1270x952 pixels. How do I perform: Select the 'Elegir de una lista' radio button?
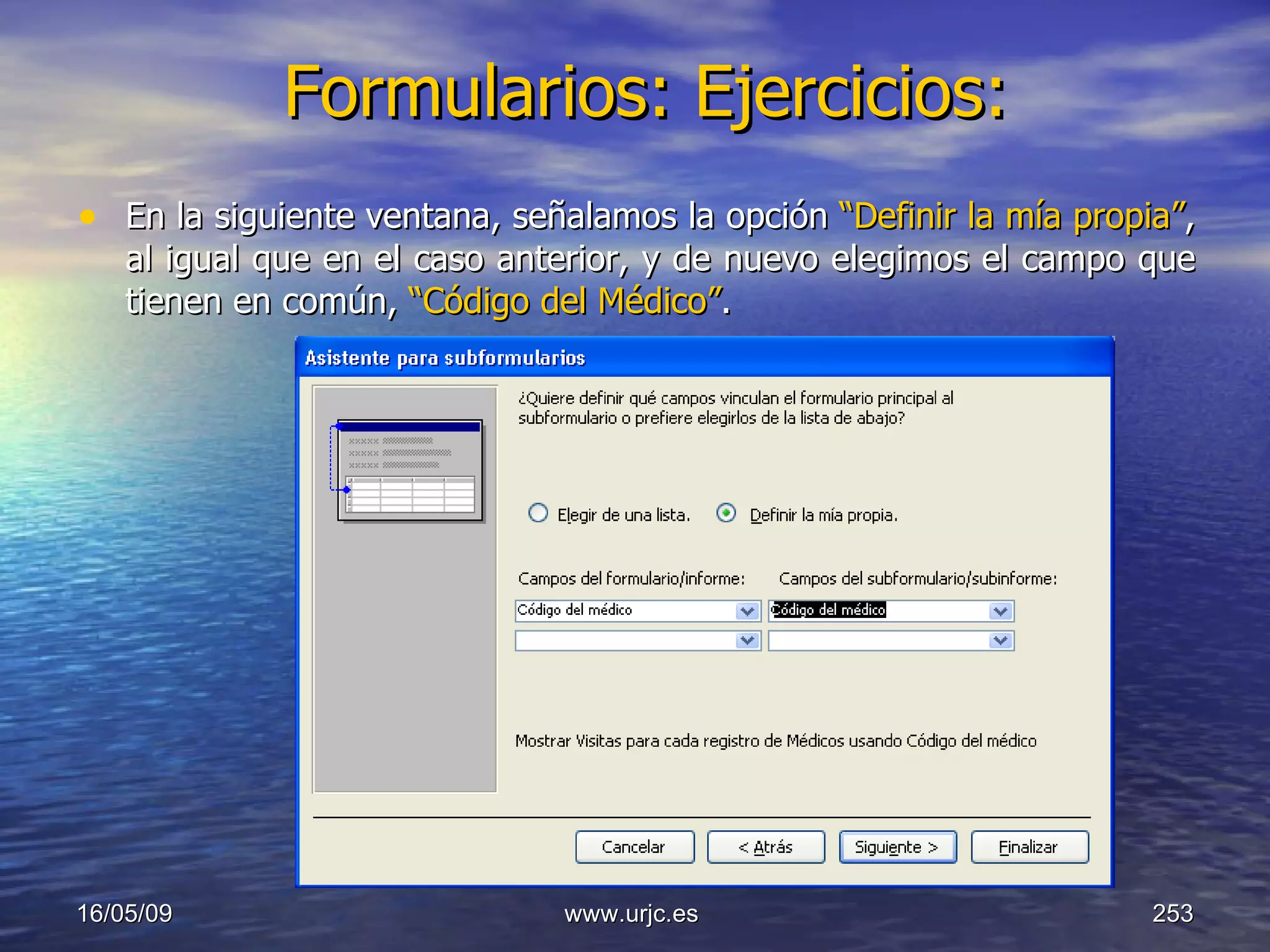click(x=538, y=513)
